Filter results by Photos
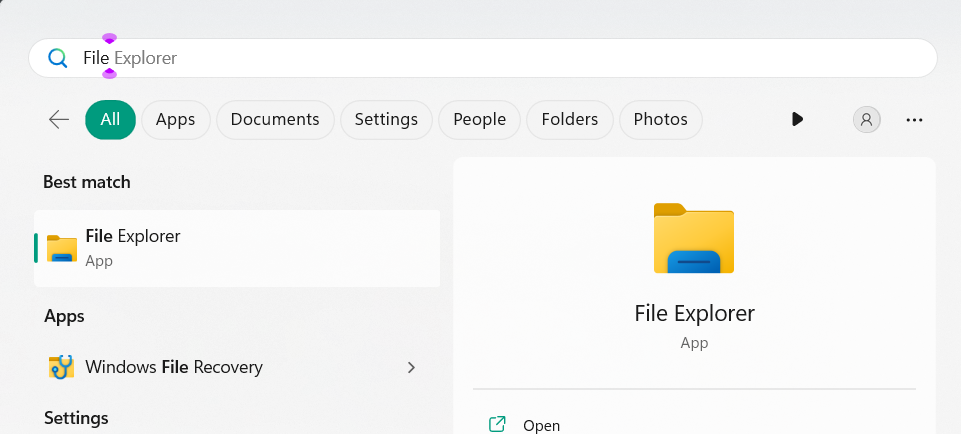 click(660, 120)
